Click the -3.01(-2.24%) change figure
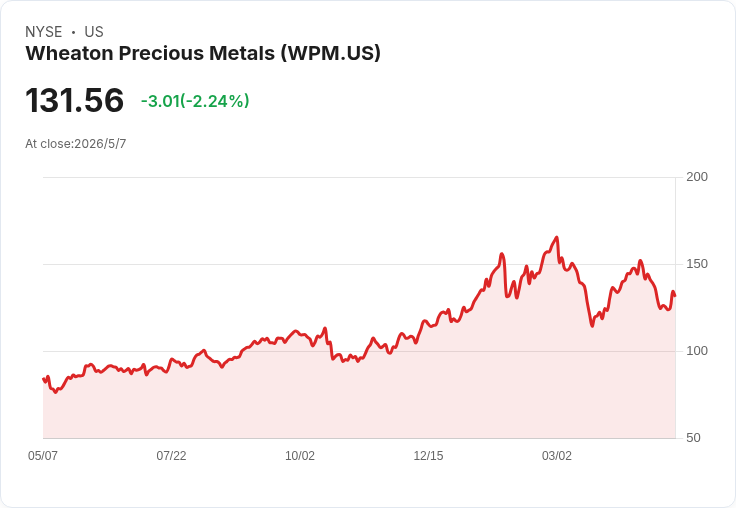Screen dimensions: 736x508 (x=195, y=101)
